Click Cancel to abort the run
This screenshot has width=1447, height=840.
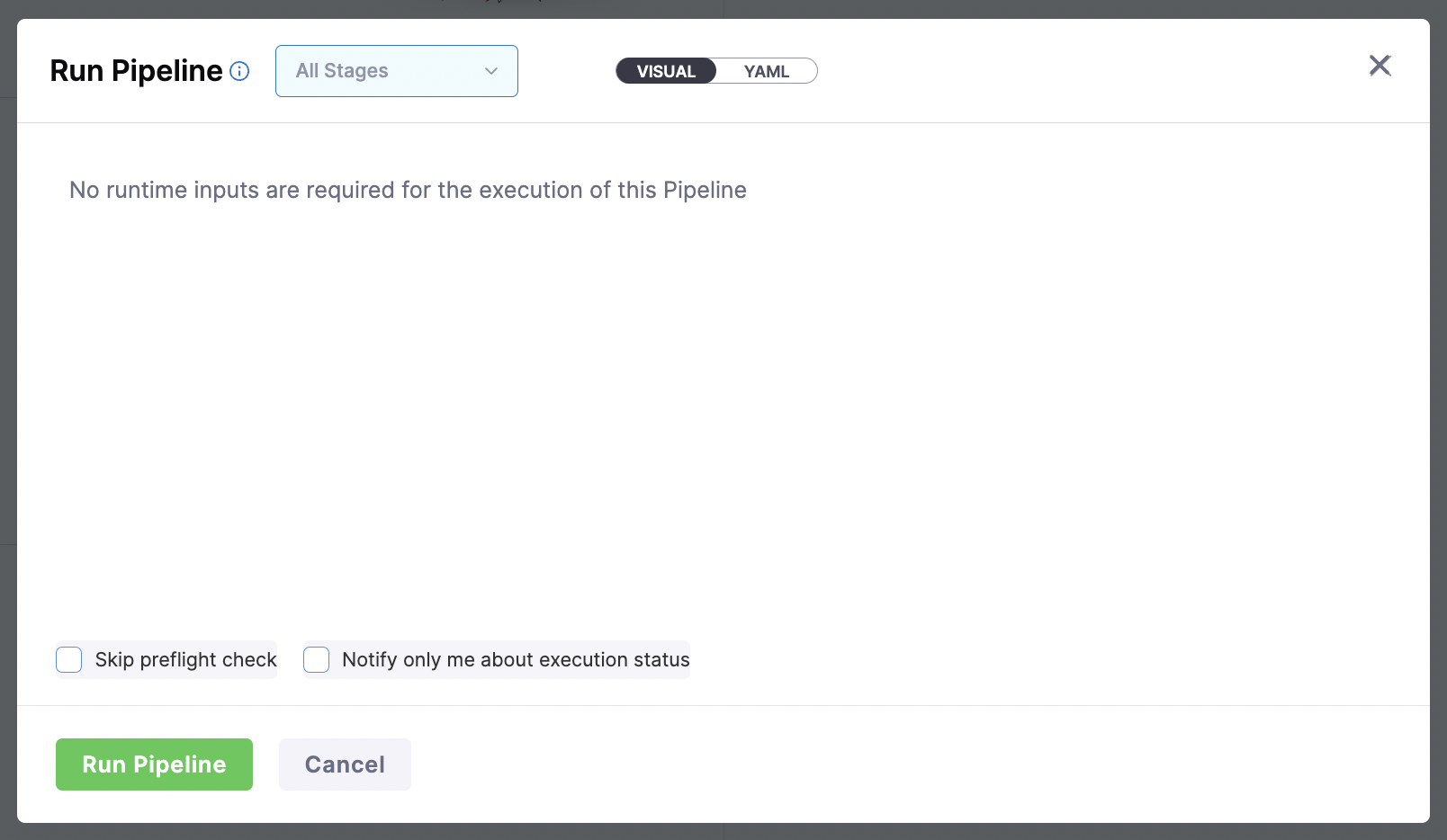[345, 764]
